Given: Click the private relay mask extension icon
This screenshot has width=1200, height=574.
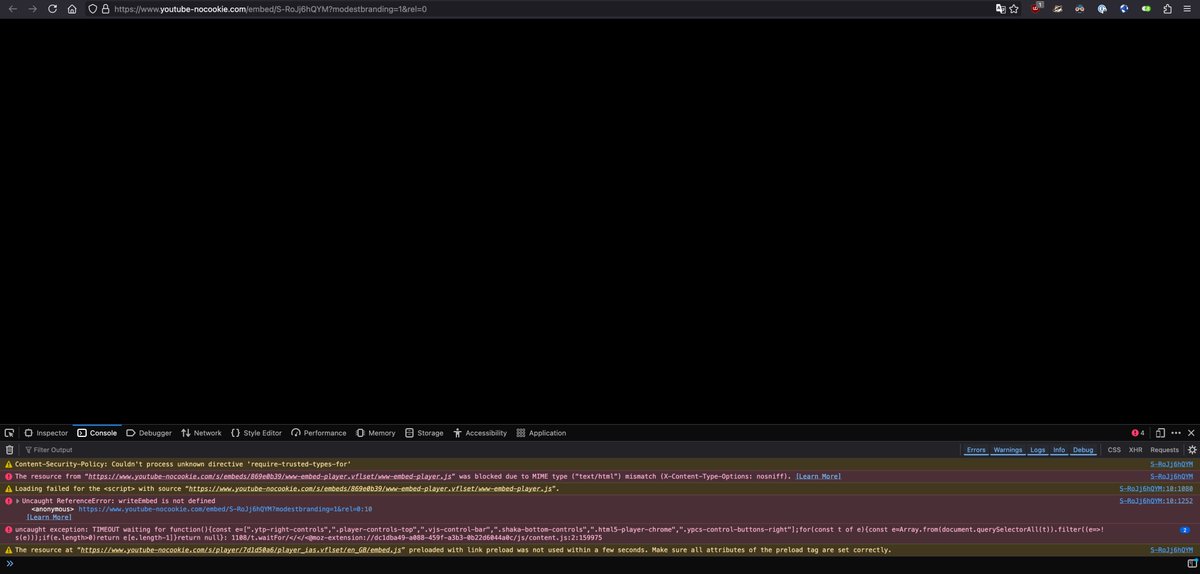Looking at the screenshot, I should coord(1080,8).
